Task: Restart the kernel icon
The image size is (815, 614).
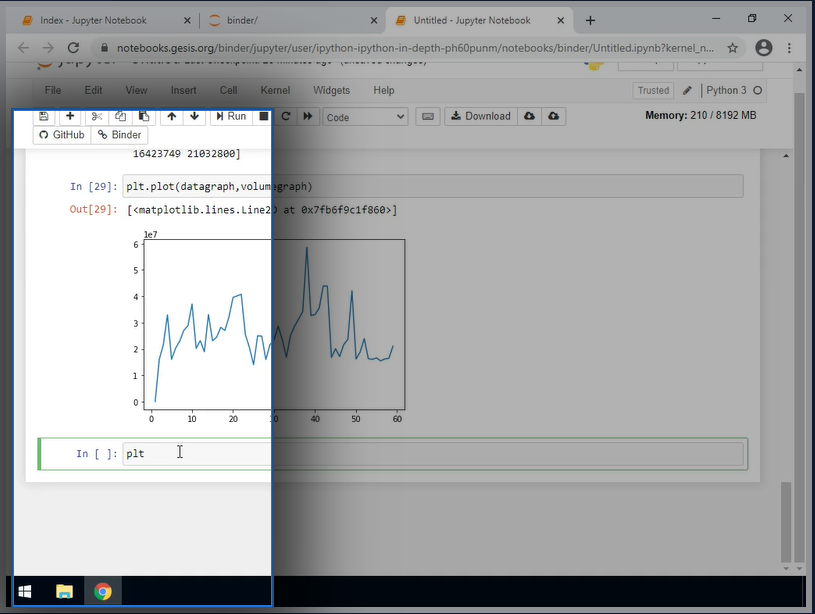Action: [x=285, y=116]
